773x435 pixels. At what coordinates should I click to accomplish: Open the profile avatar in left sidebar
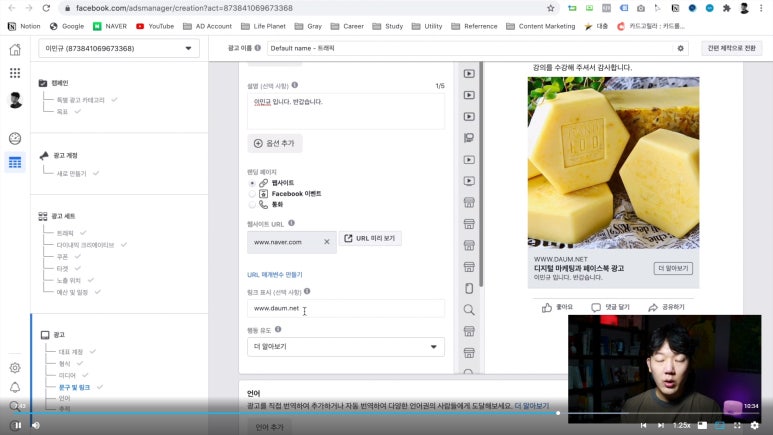15,100
